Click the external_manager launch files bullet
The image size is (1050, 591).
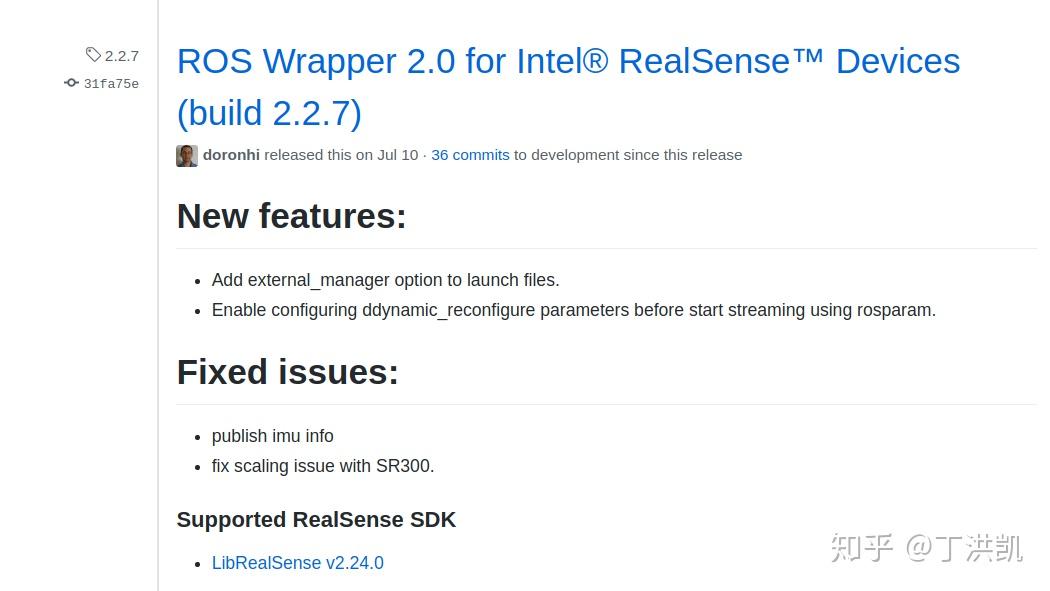pos(385,280)
